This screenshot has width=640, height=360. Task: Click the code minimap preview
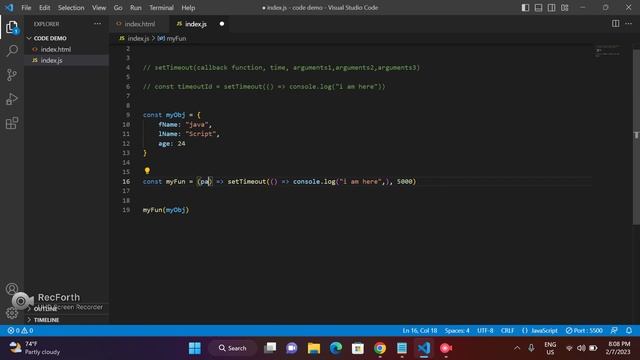tap(608, 52)
